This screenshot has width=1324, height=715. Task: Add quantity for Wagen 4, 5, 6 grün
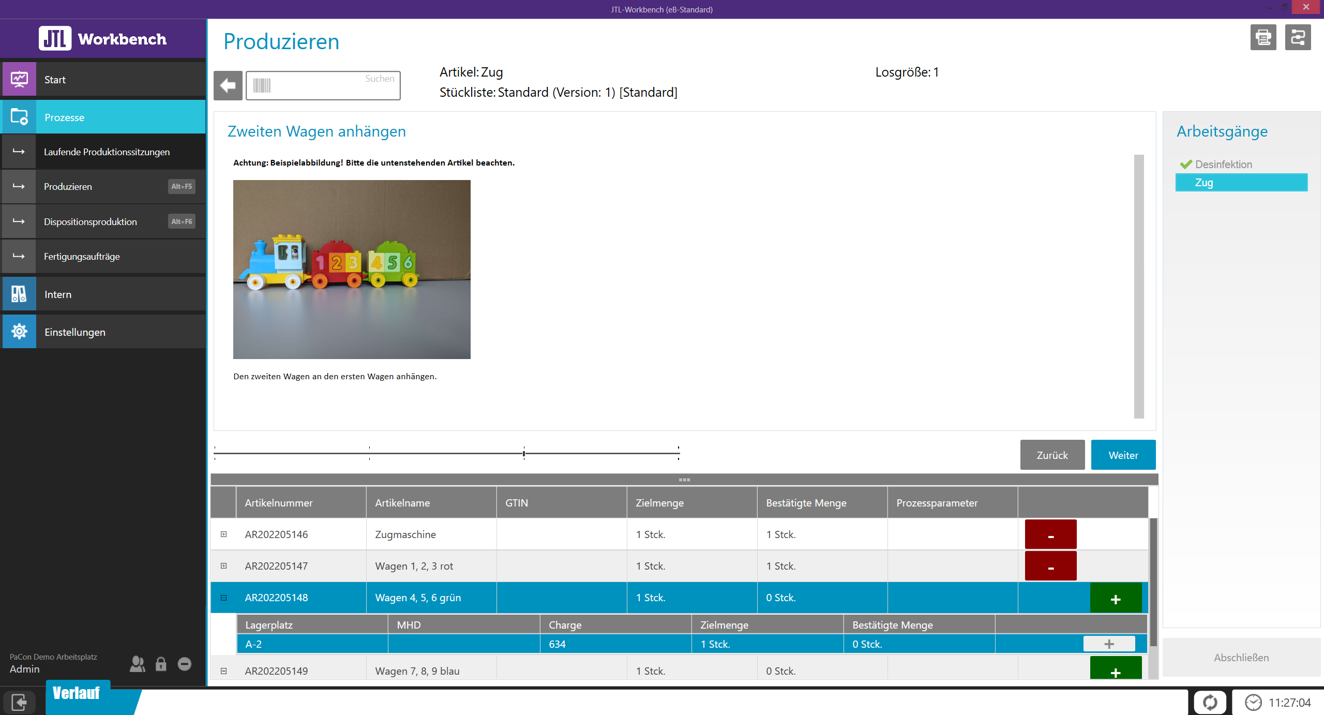[1115, 598]
